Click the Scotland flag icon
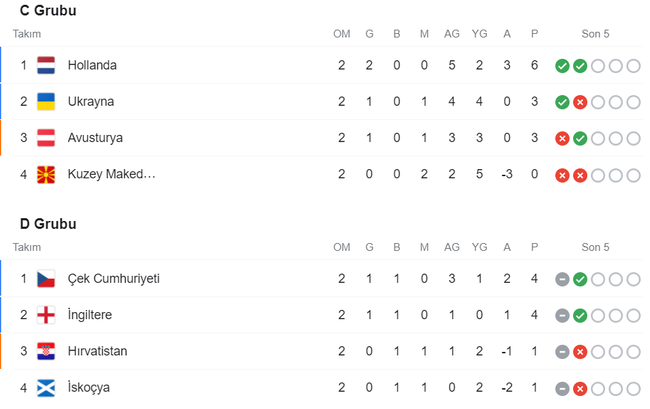650x409 pixels. pos(46,387)
